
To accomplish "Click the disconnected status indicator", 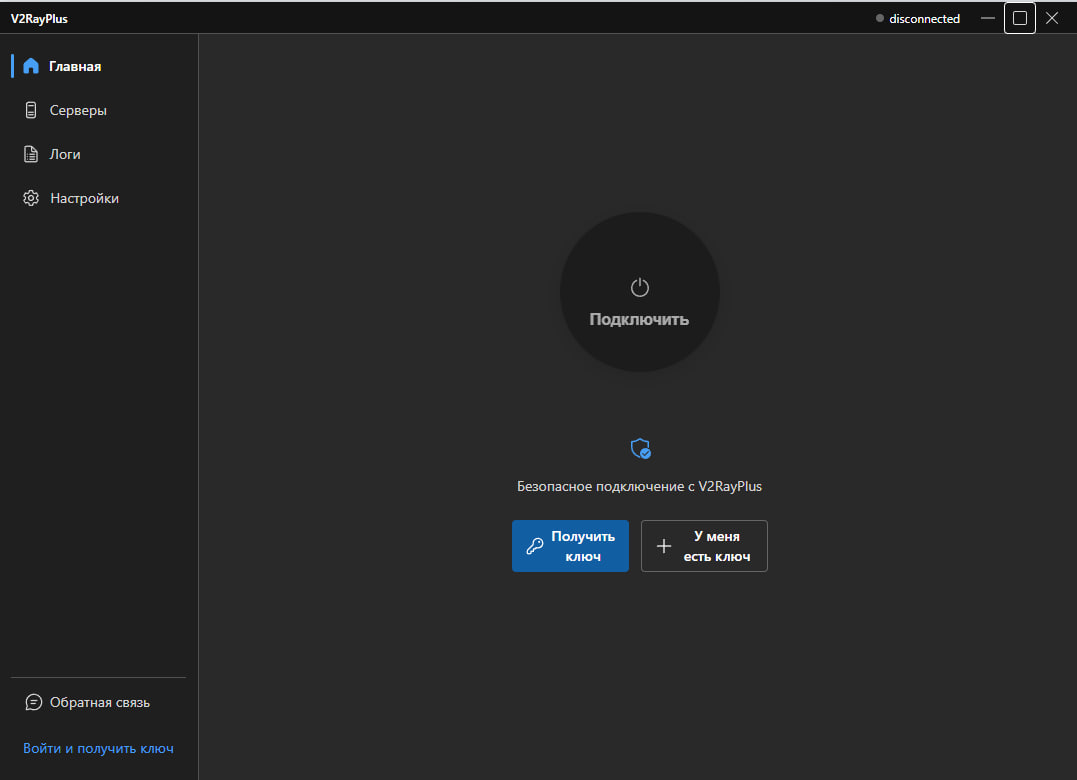I will (918, 19).
